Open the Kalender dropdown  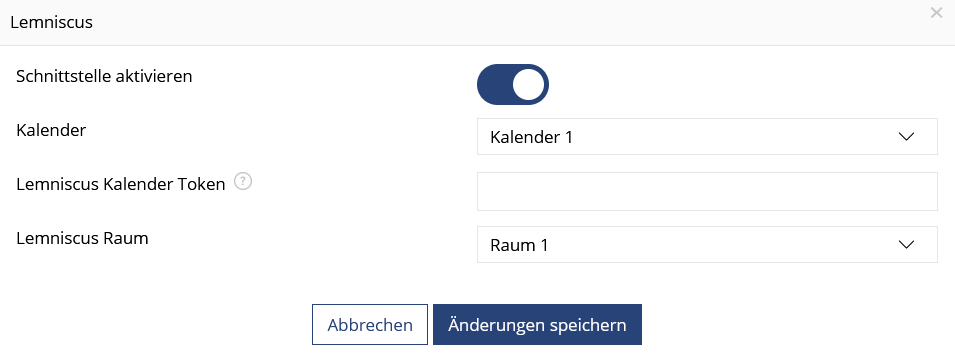pyautogui.click(x=707, y=137)
